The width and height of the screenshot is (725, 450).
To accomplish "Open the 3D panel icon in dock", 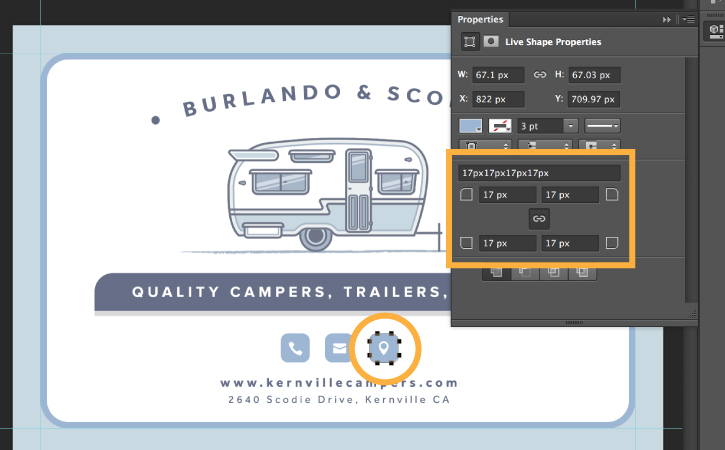I will tap(715, 31).
